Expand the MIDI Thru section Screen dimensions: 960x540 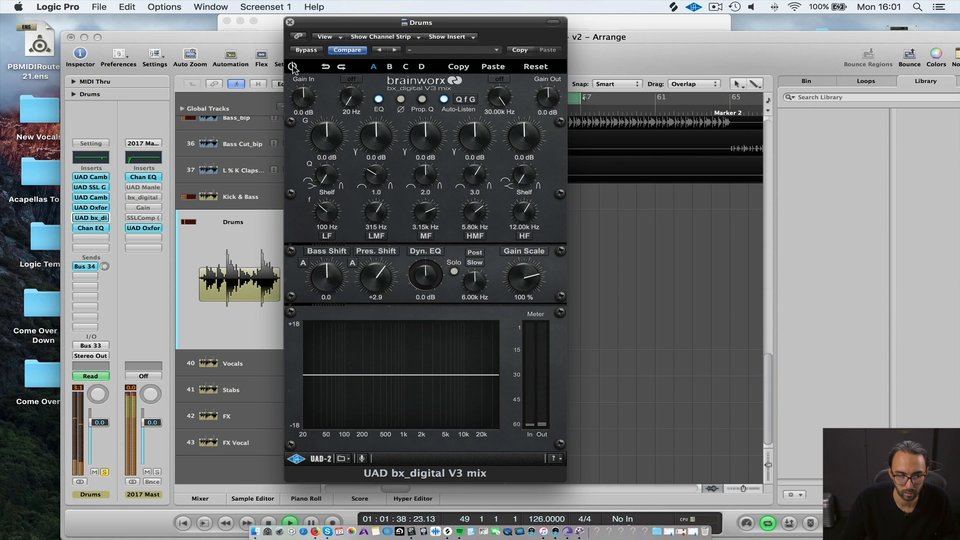pos(73,81)
